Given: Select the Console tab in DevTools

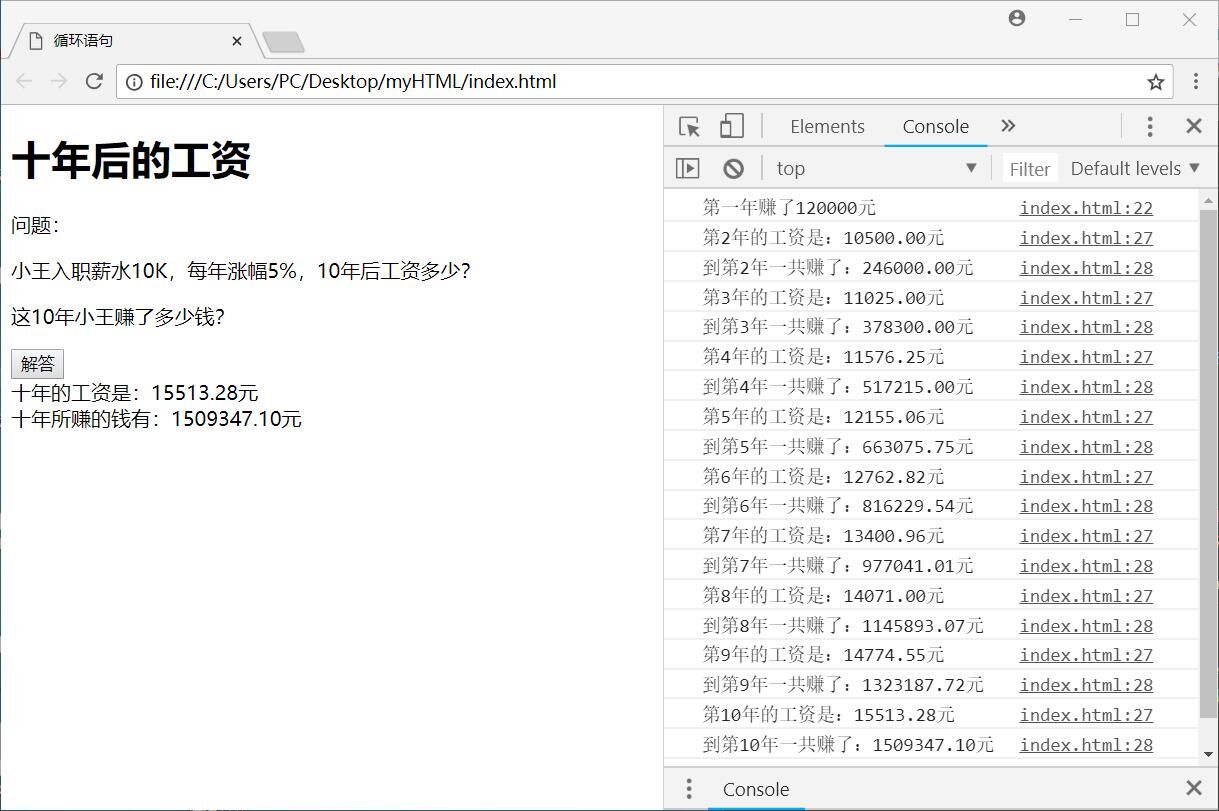Looking at the screenshot, I should (x=935, y=126).
